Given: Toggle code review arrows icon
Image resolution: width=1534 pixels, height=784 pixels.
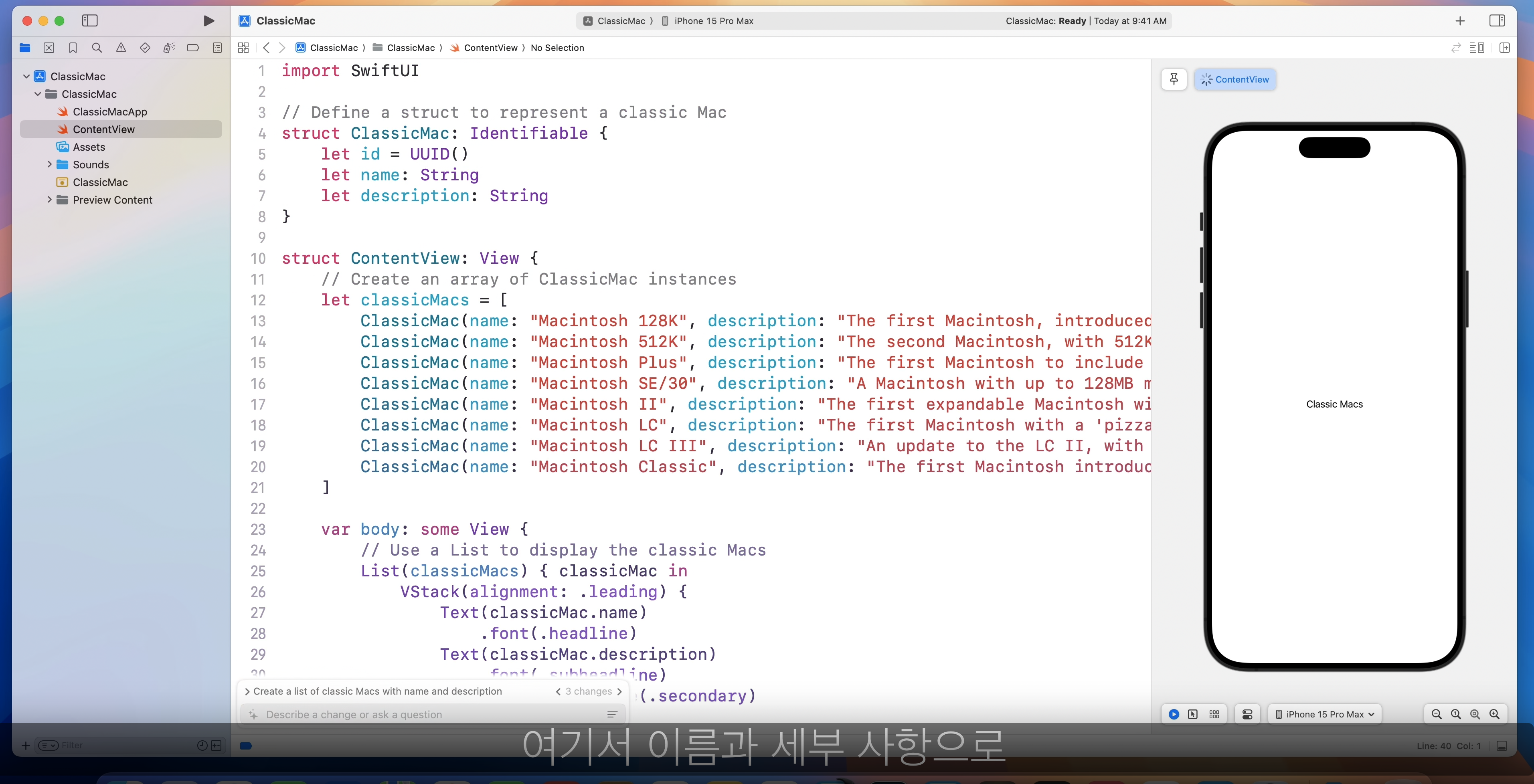Looking at the screenshot, I should click(1455, 48).
